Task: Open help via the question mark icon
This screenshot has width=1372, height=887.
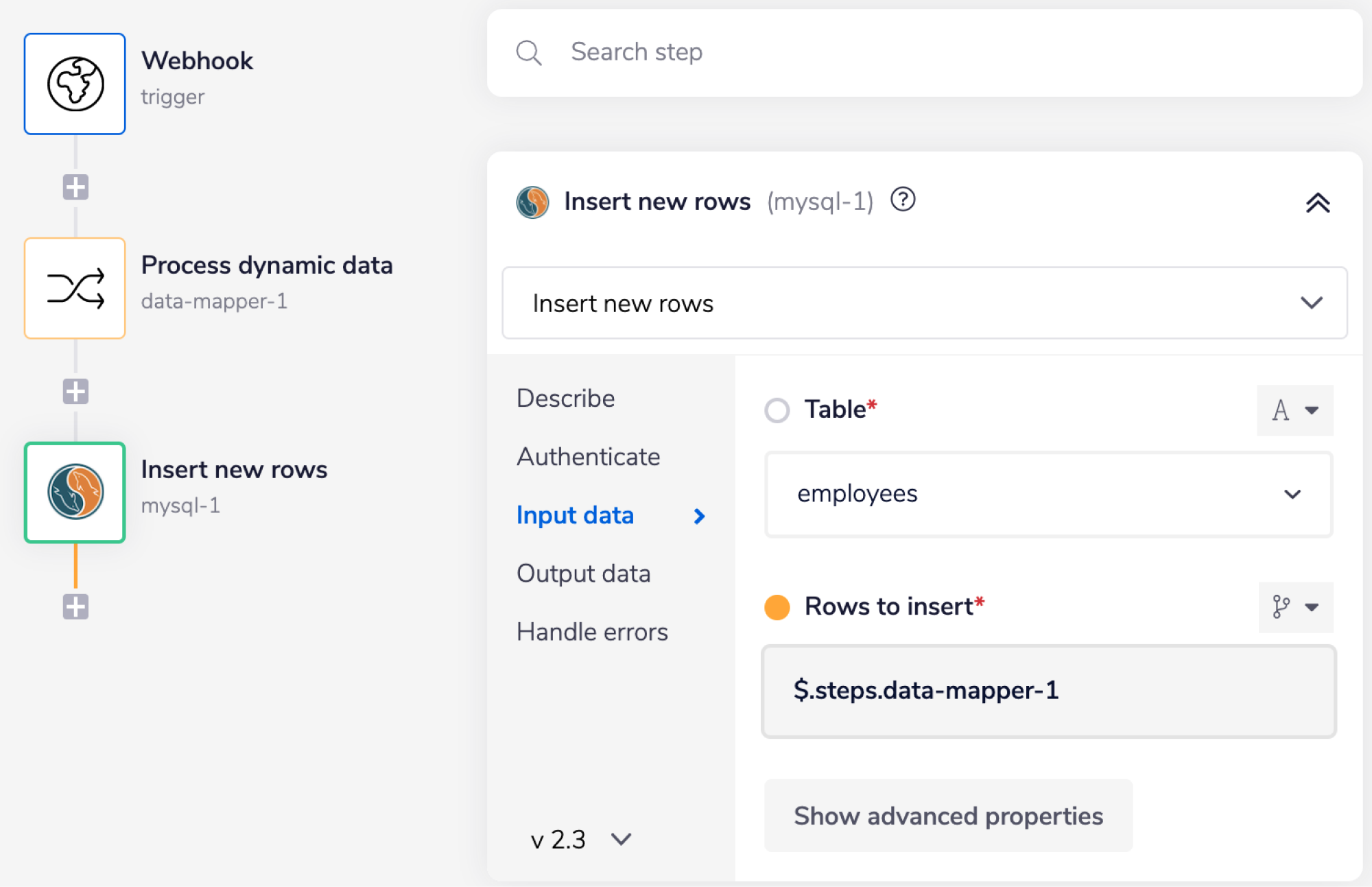Action: pos(903,200)
